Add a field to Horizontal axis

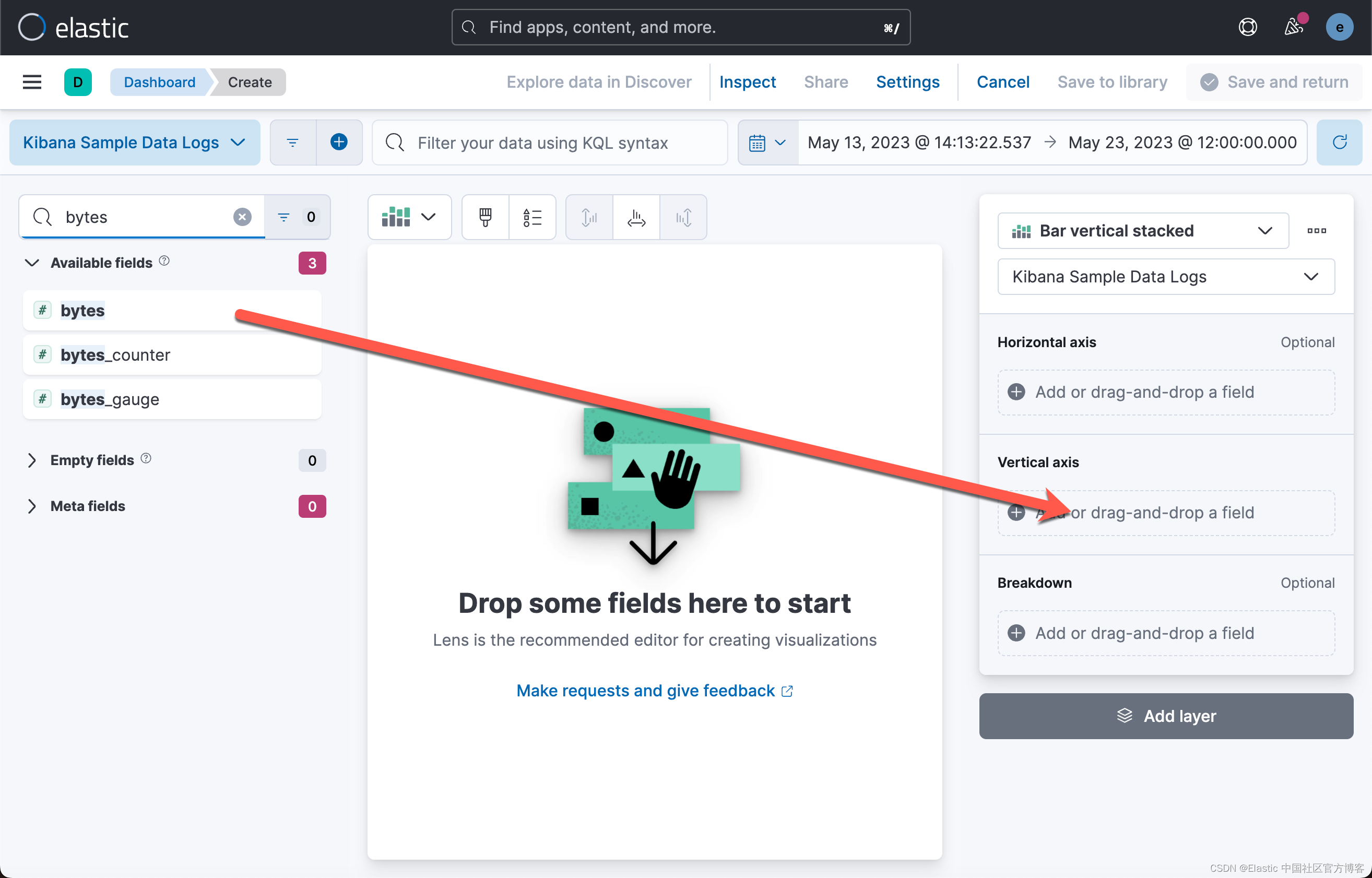[1166, 392]
